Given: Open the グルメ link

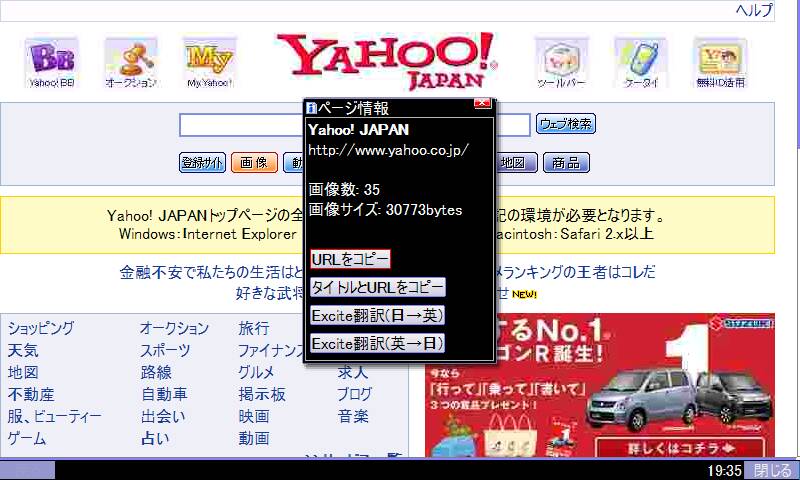Looking at the screenshot, I should [256, 372].
